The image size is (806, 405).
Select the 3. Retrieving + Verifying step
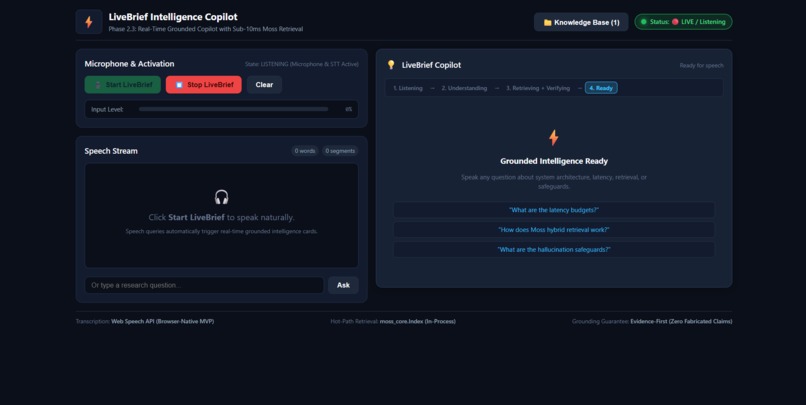coord(538,88)
